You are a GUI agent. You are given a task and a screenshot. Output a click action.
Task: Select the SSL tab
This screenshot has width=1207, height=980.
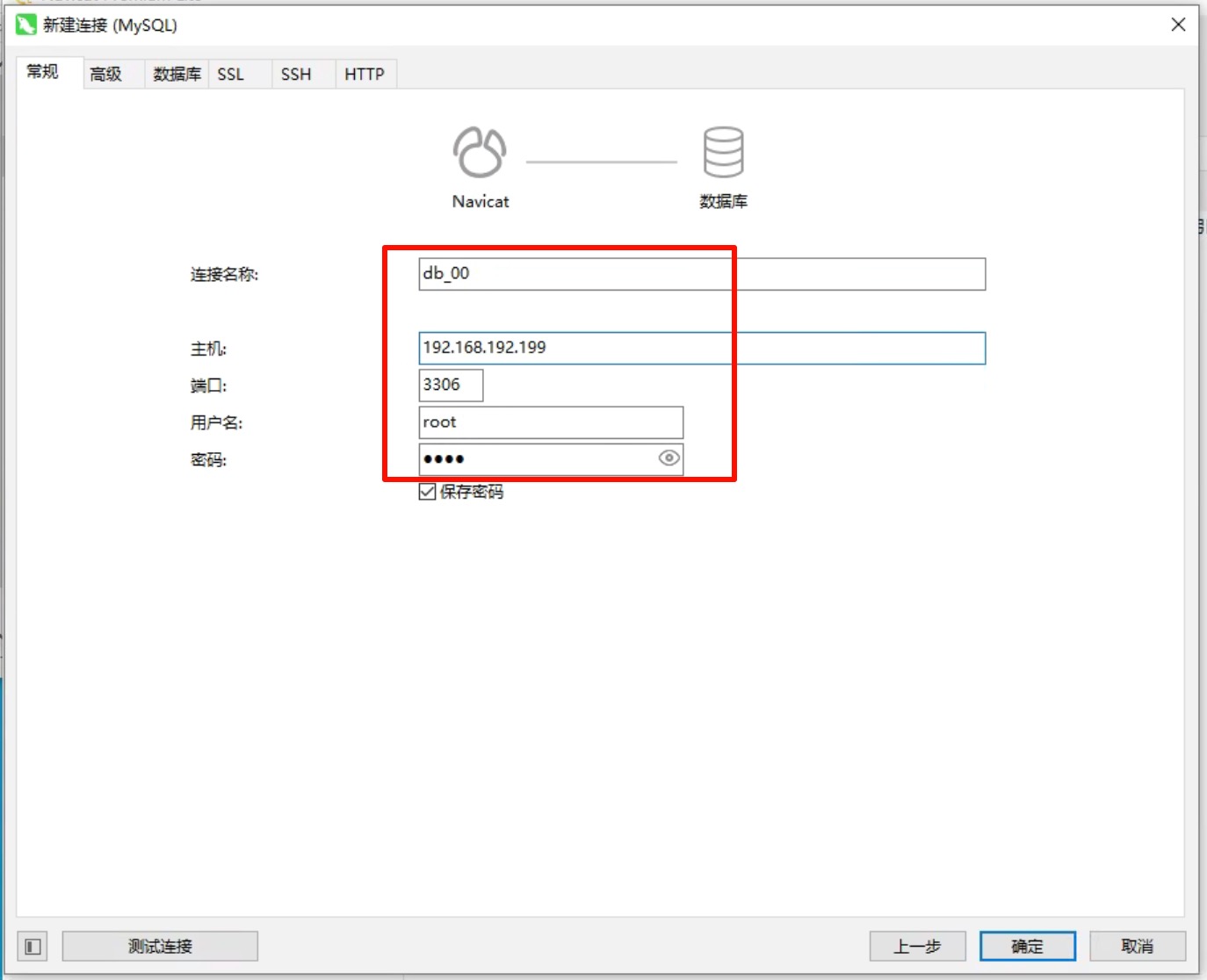coord(231,75)
